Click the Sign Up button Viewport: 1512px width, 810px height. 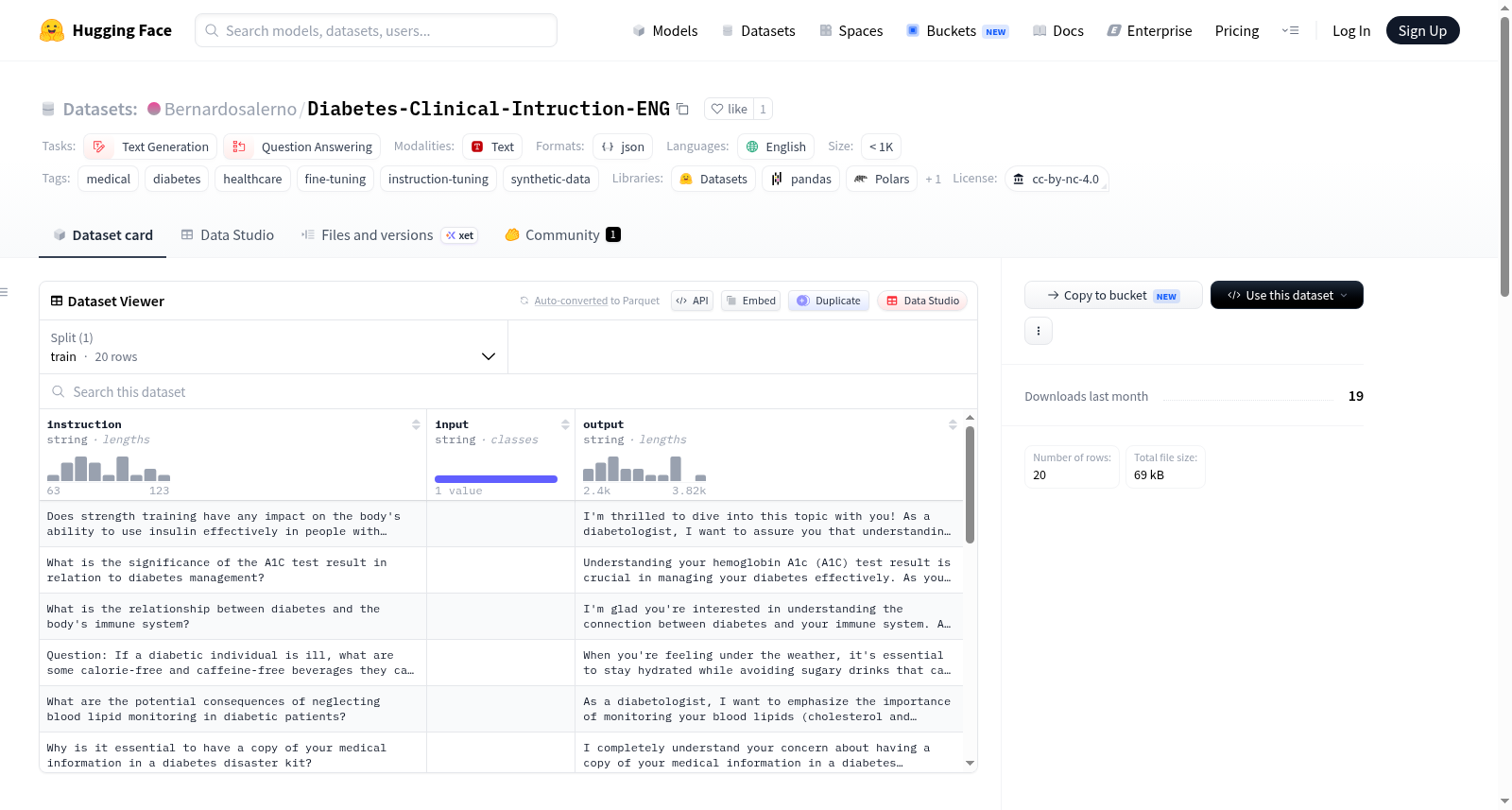(1422, 30)
